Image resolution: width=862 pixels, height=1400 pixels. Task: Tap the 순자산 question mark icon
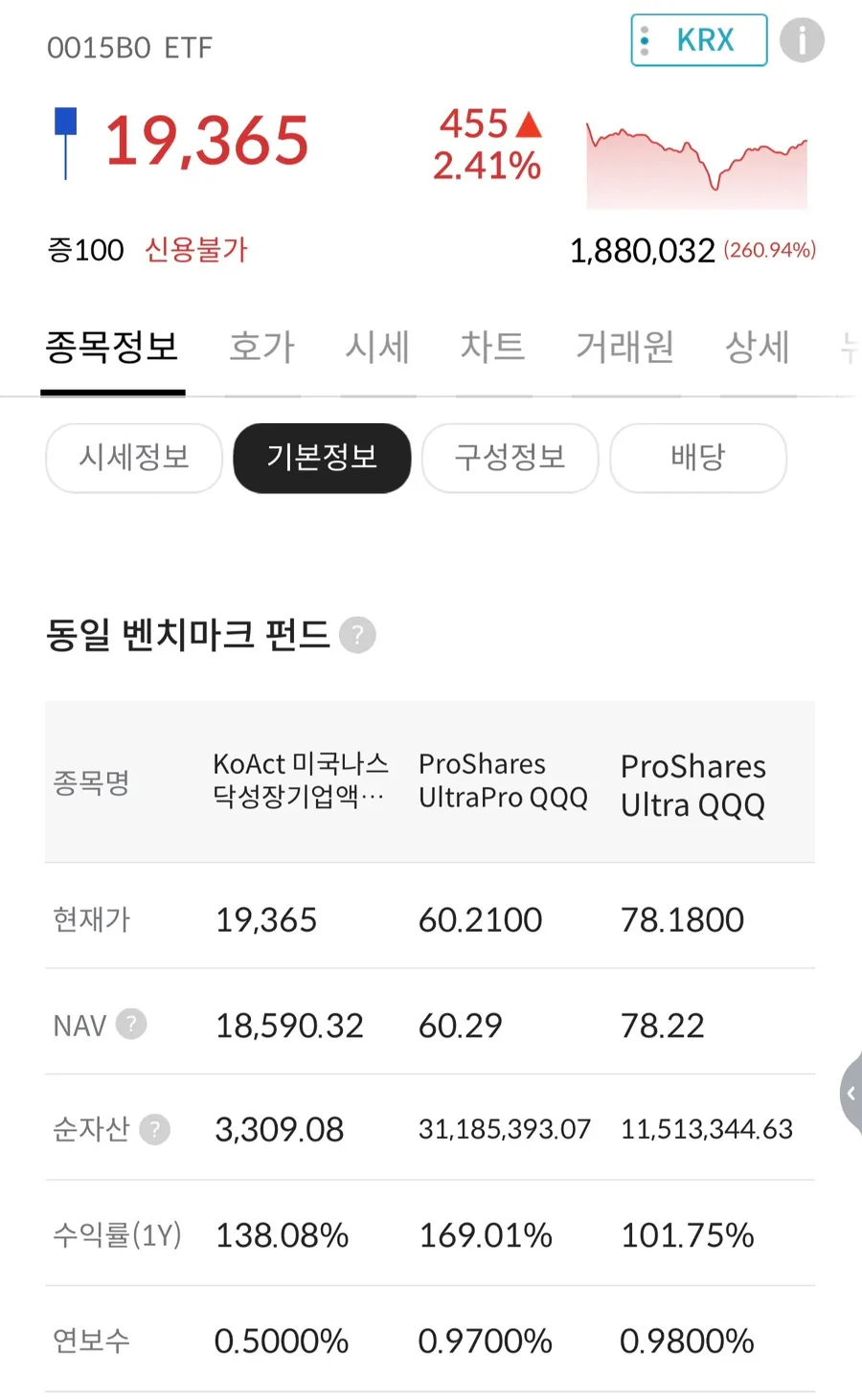pos(154,1130)
